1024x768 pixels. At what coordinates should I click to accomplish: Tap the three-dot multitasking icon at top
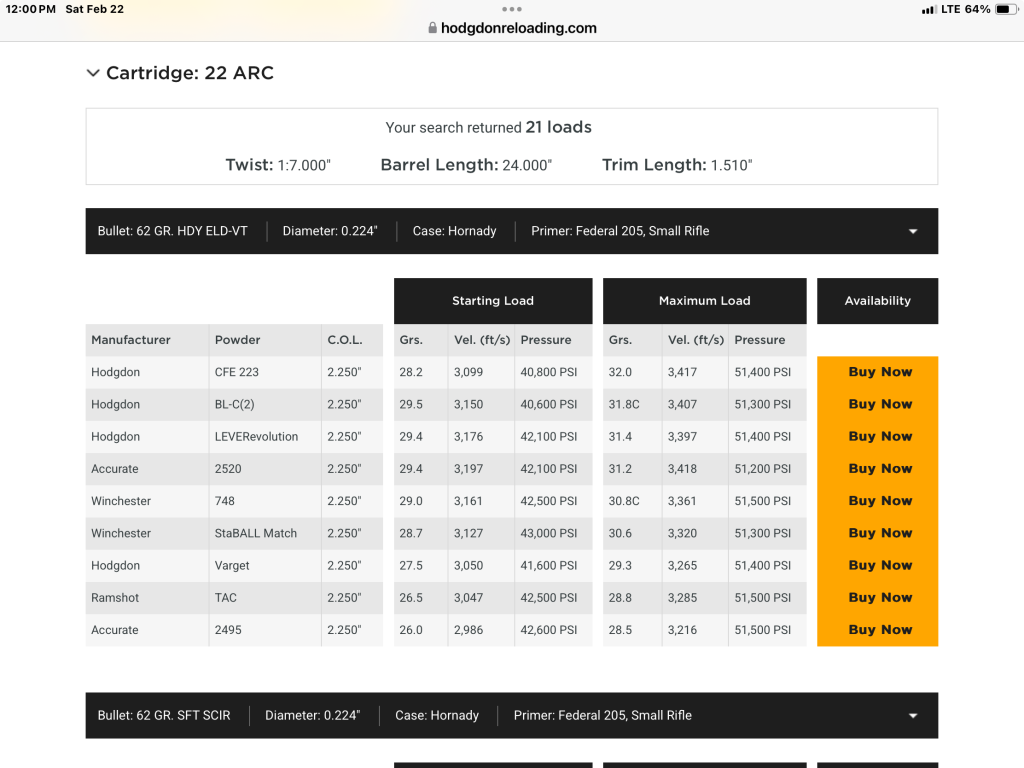click(x=512, y=9)
